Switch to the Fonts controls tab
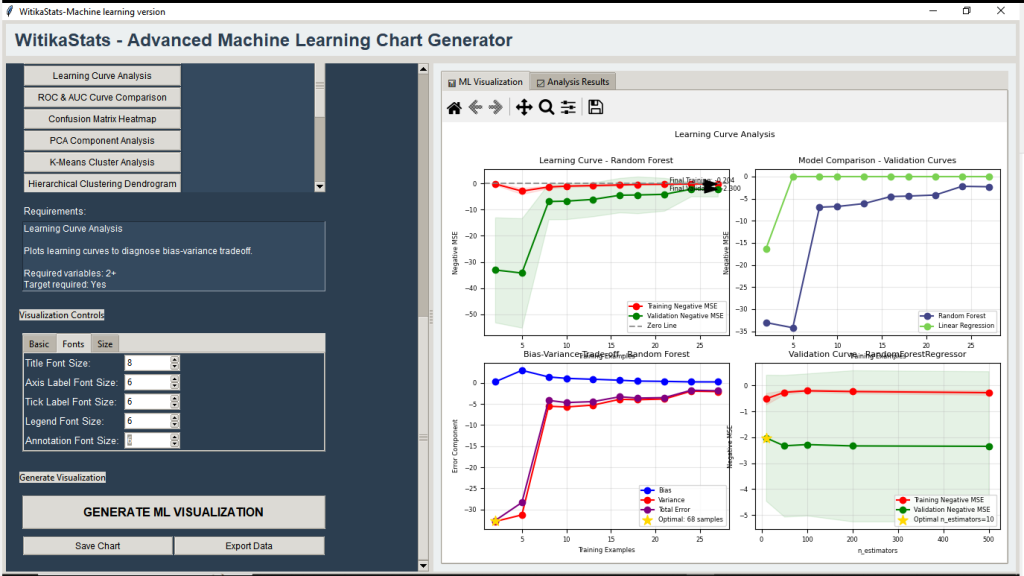This screenshot has height=576, width=1024. pyautogui.click(x=73, y=344)
